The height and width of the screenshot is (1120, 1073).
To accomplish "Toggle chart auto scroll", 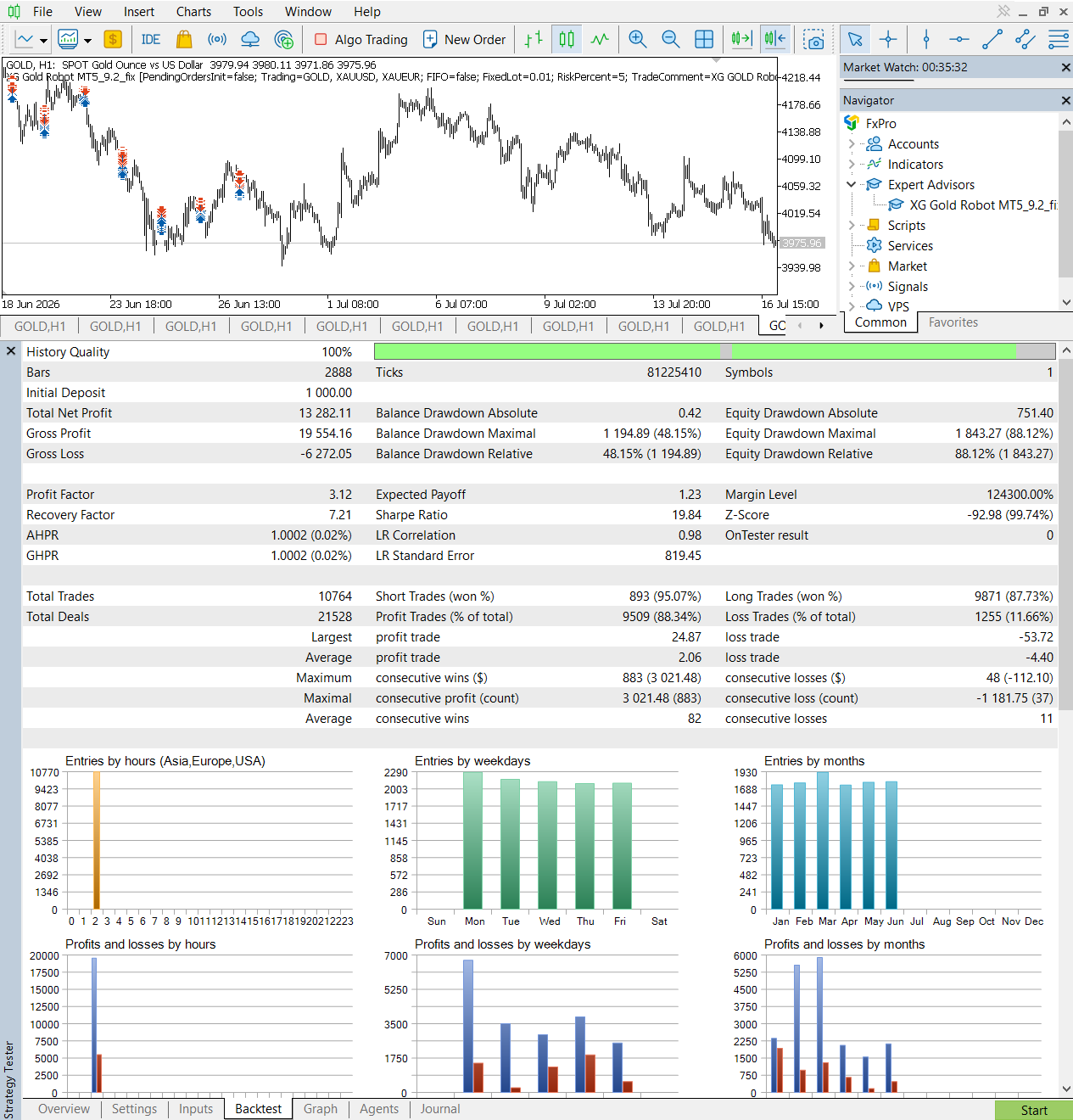I will (742, 40).
